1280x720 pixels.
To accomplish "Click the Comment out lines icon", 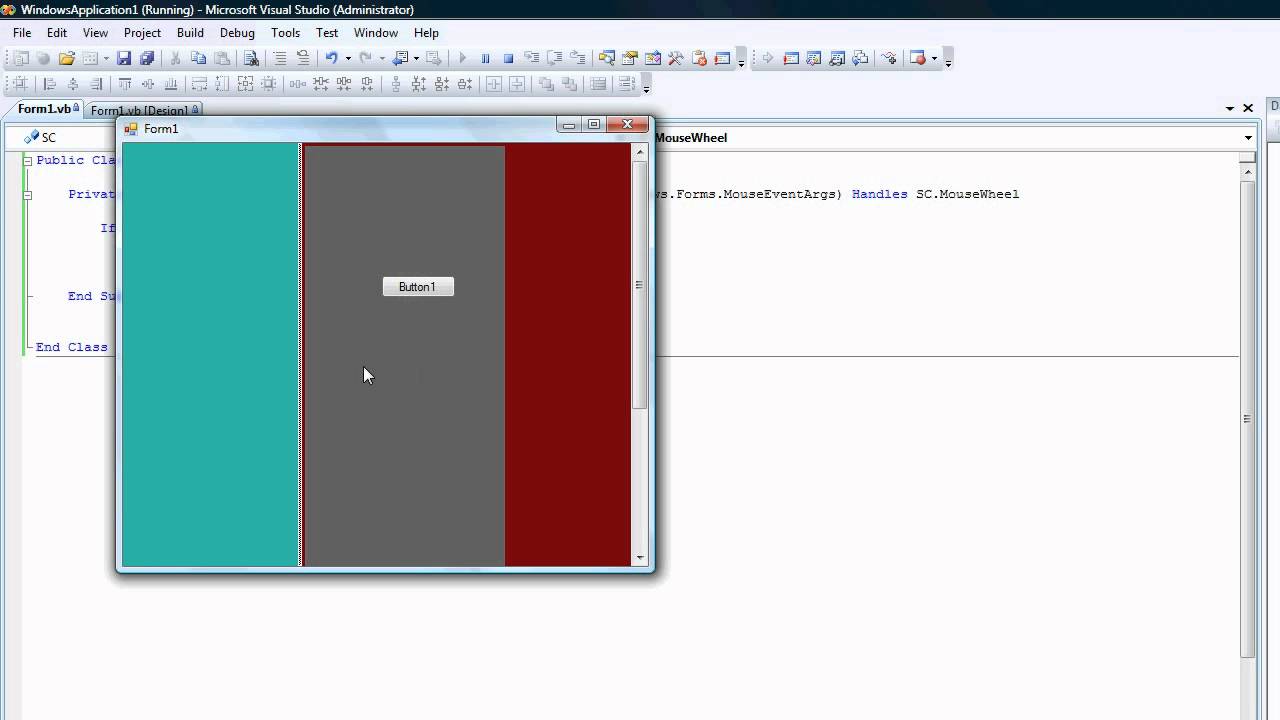I will (280, 59).
